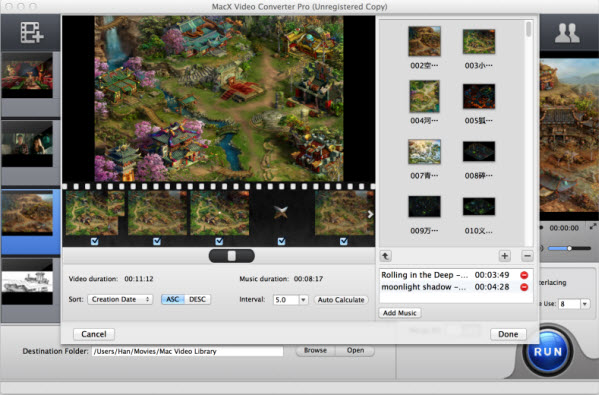Click the Interval value field
This screenshot has height=395, width=599.
(x=286, y=300)
